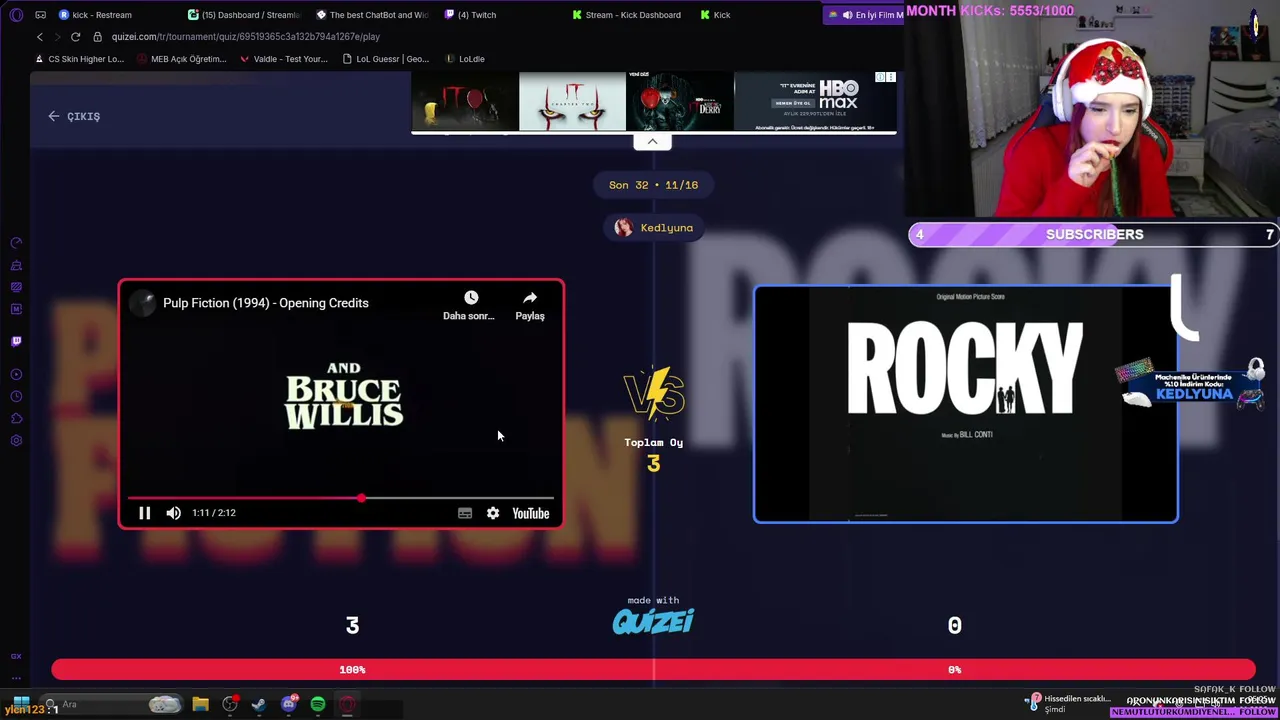This screenshot has height=720, width=1280.
Task: Open the HBO Max advertisement
Action: pos(815,101)
